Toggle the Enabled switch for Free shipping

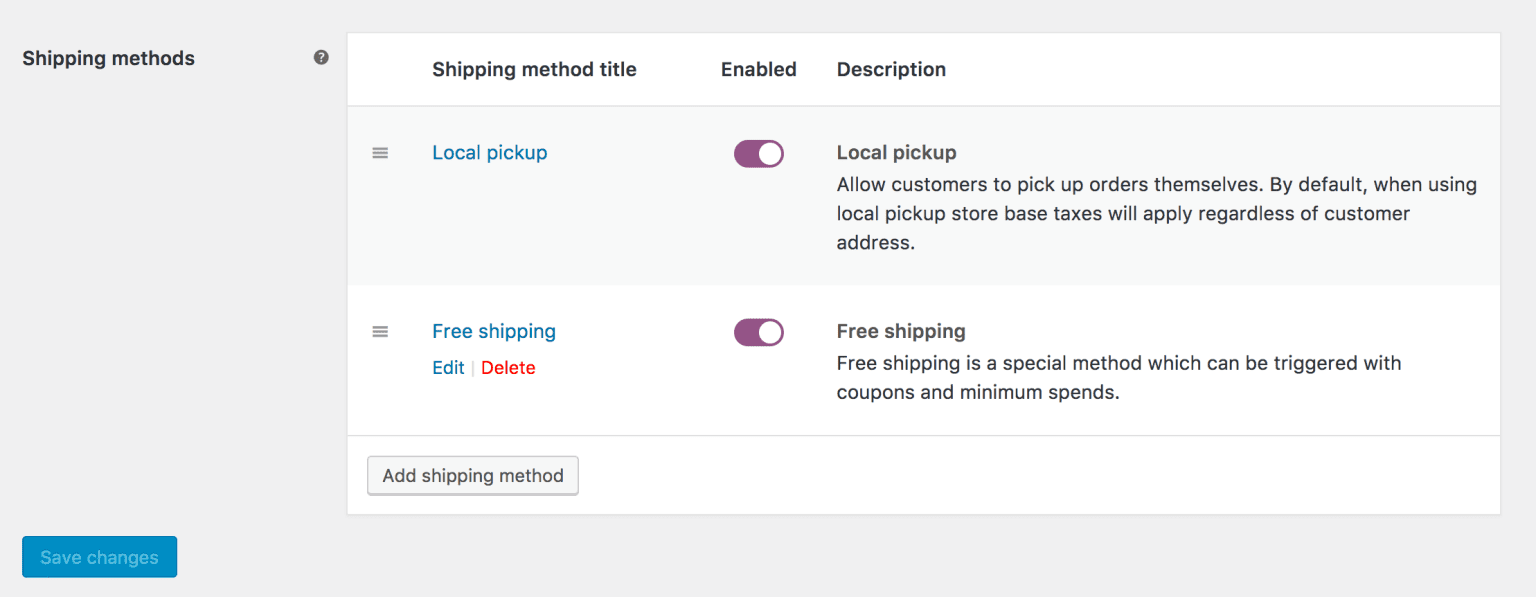pyautogui.click(x=758, y=331)
